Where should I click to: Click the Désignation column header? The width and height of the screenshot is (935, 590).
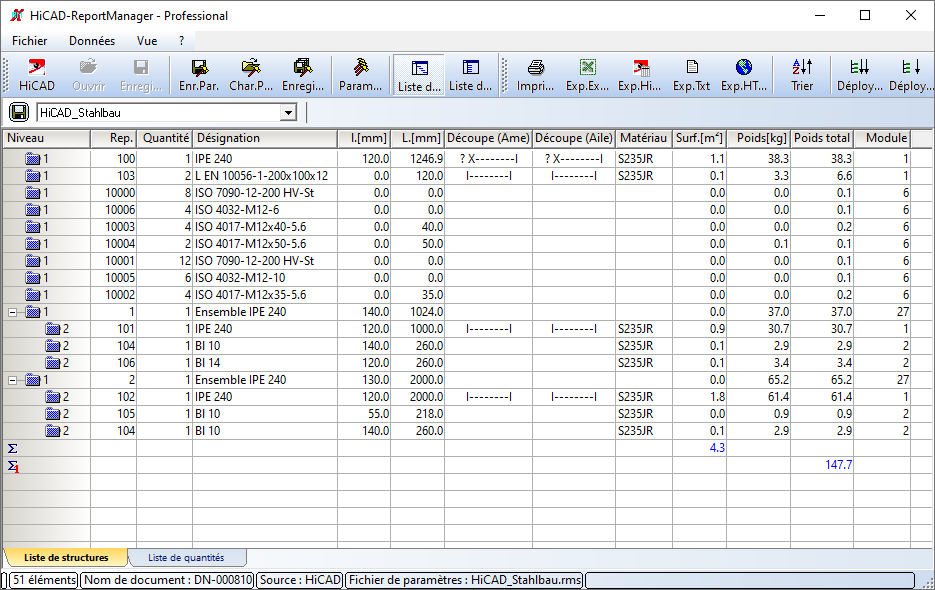click(x=264, y=138)
